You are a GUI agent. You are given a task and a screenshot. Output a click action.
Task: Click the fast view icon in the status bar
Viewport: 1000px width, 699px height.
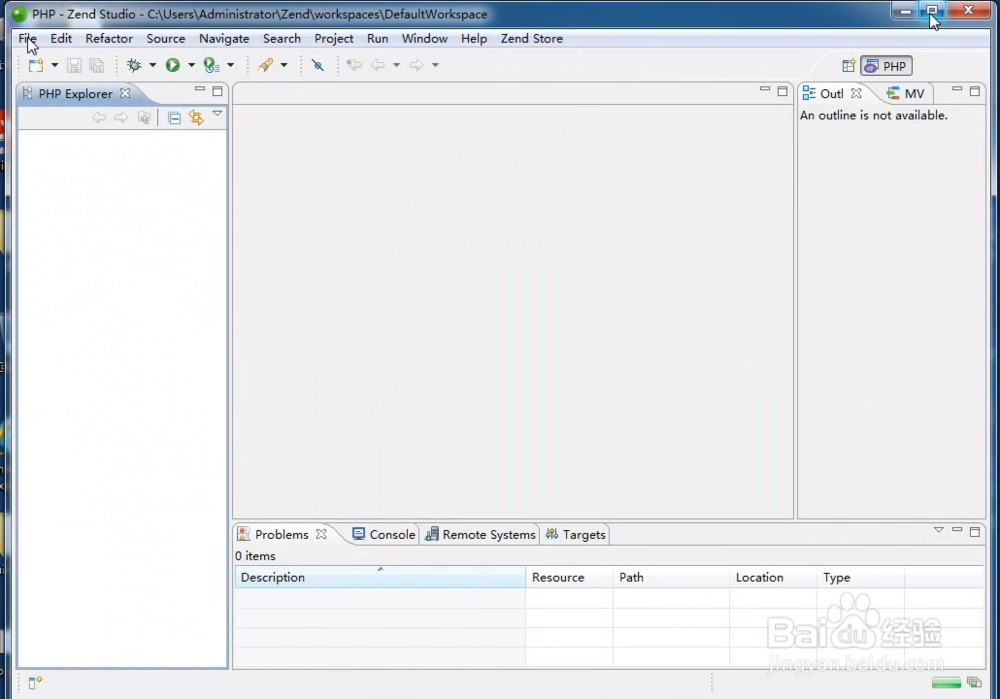click(35, 682)
